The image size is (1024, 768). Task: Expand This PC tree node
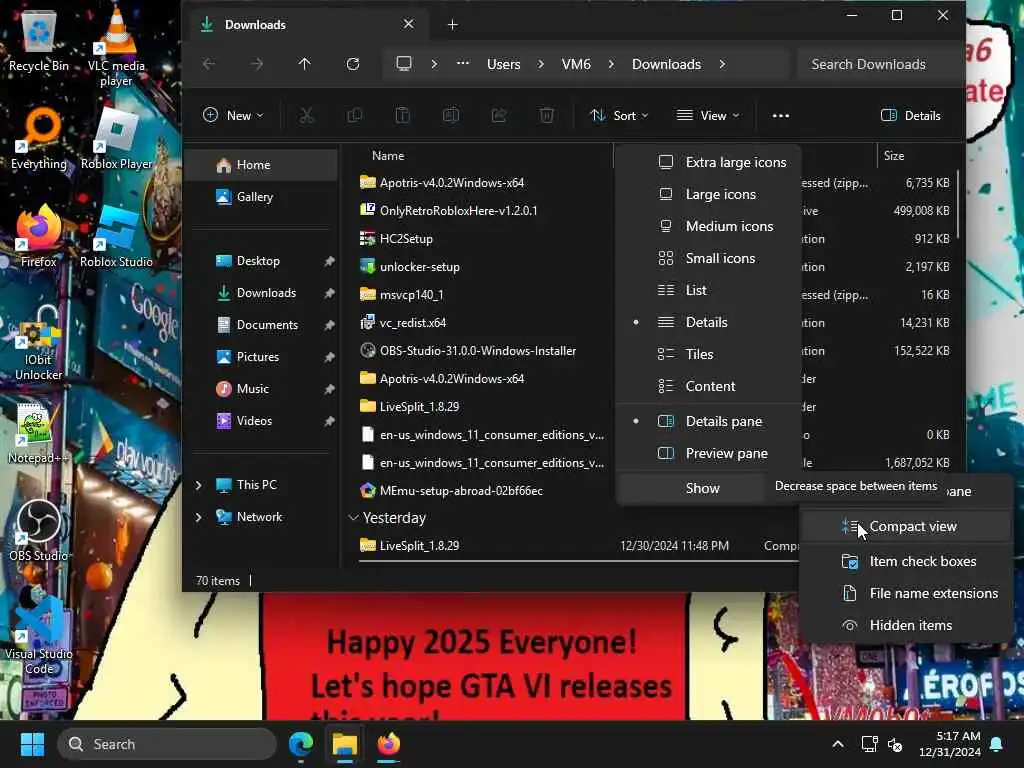click(199, 485)
